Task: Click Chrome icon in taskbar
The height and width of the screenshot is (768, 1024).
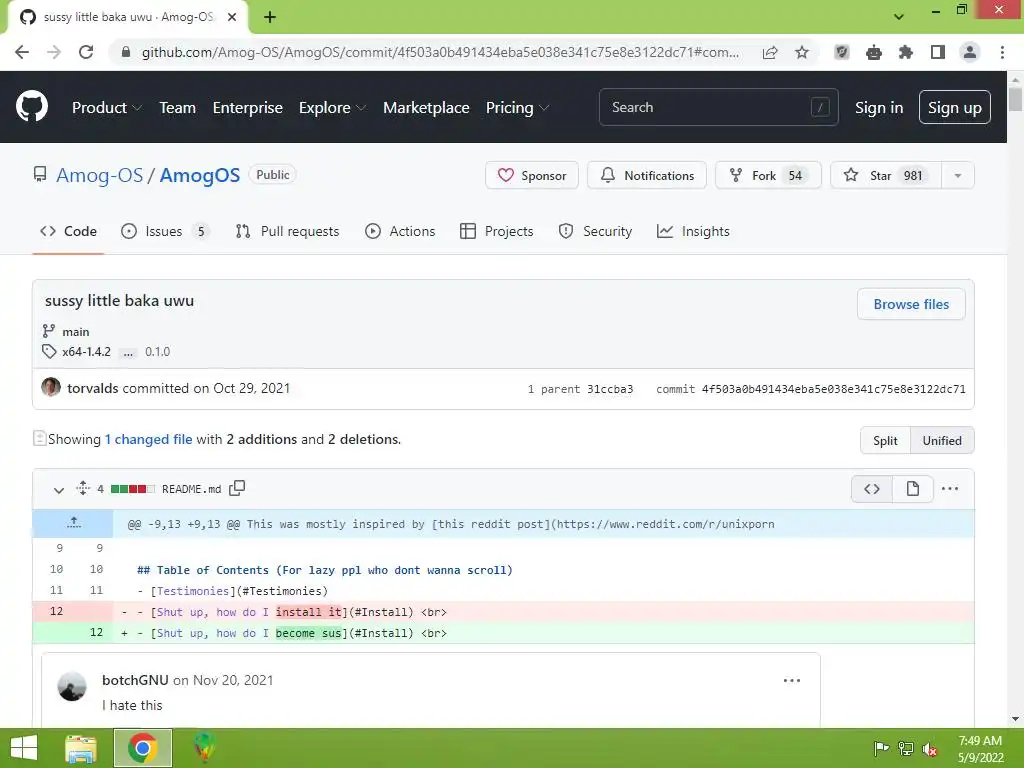Action: [143, 748]
